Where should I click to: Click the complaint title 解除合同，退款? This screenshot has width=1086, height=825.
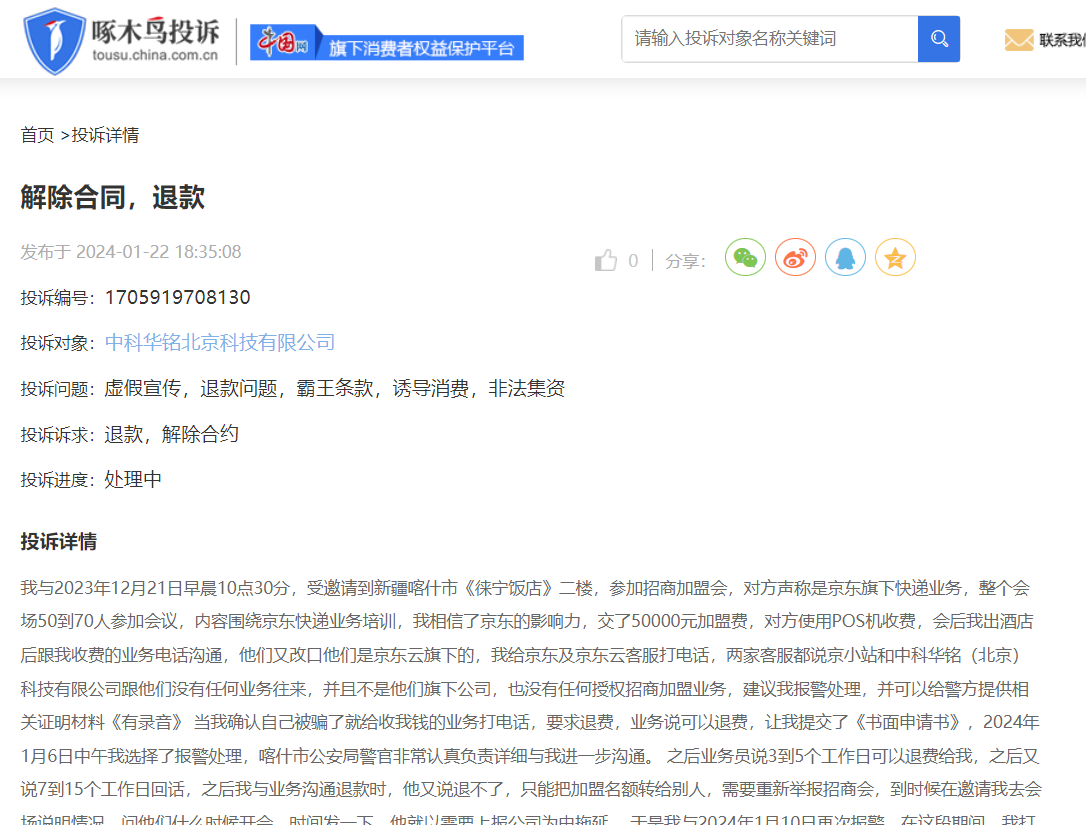112,197
